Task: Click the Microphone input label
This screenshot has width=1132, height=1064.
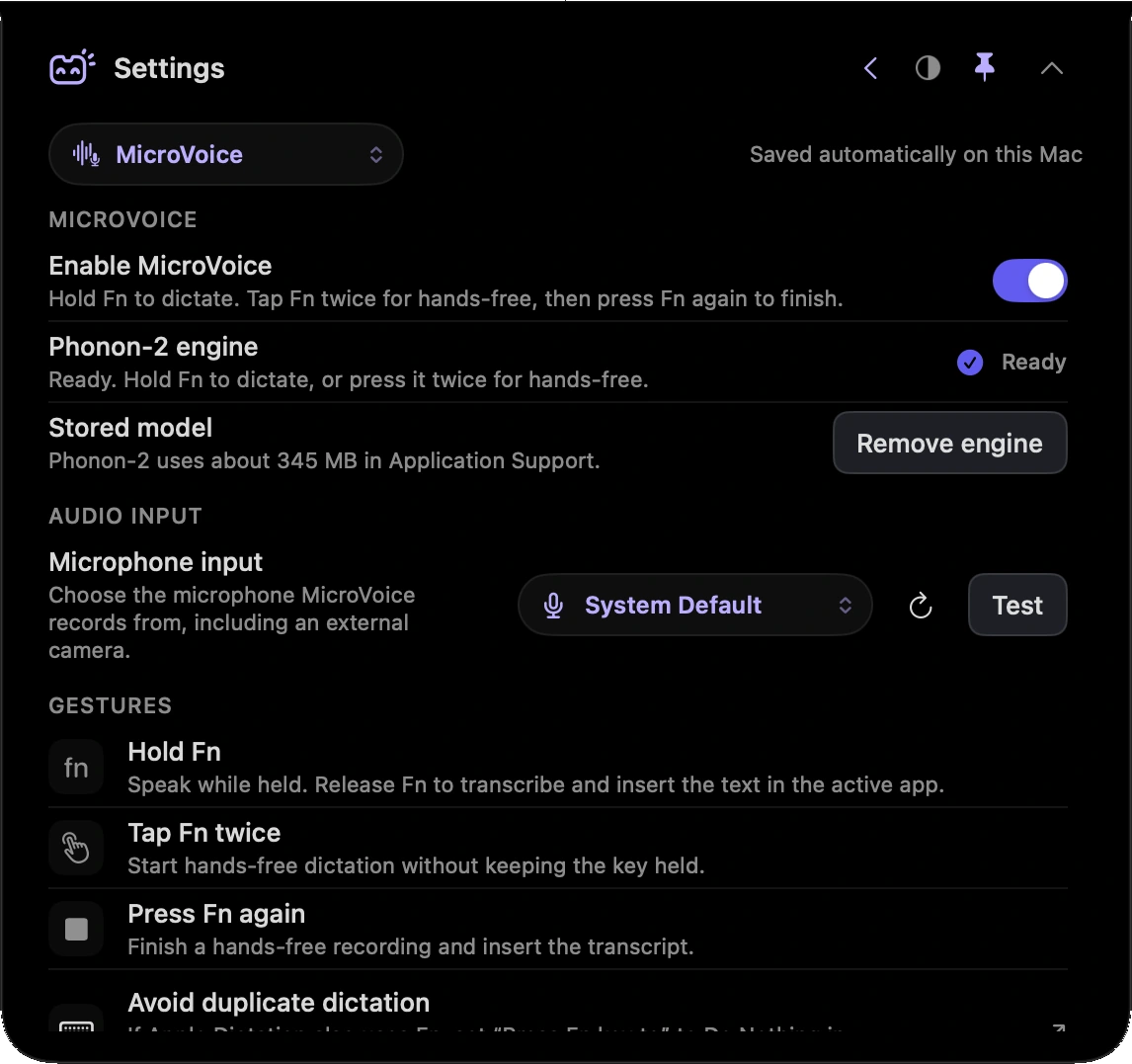Action: click(155, 562)
